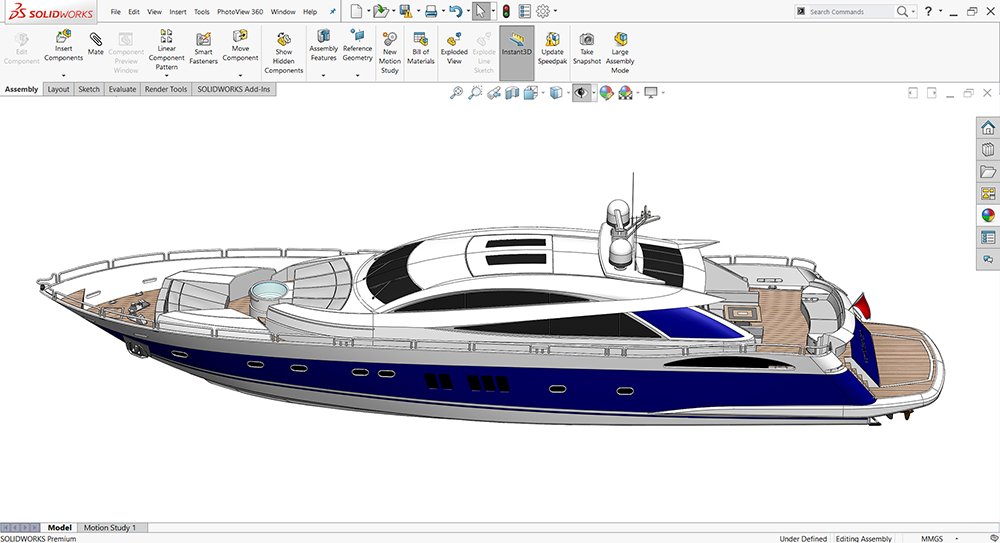
Task: Open the Tools menu
Action: (x=202, y=11)
